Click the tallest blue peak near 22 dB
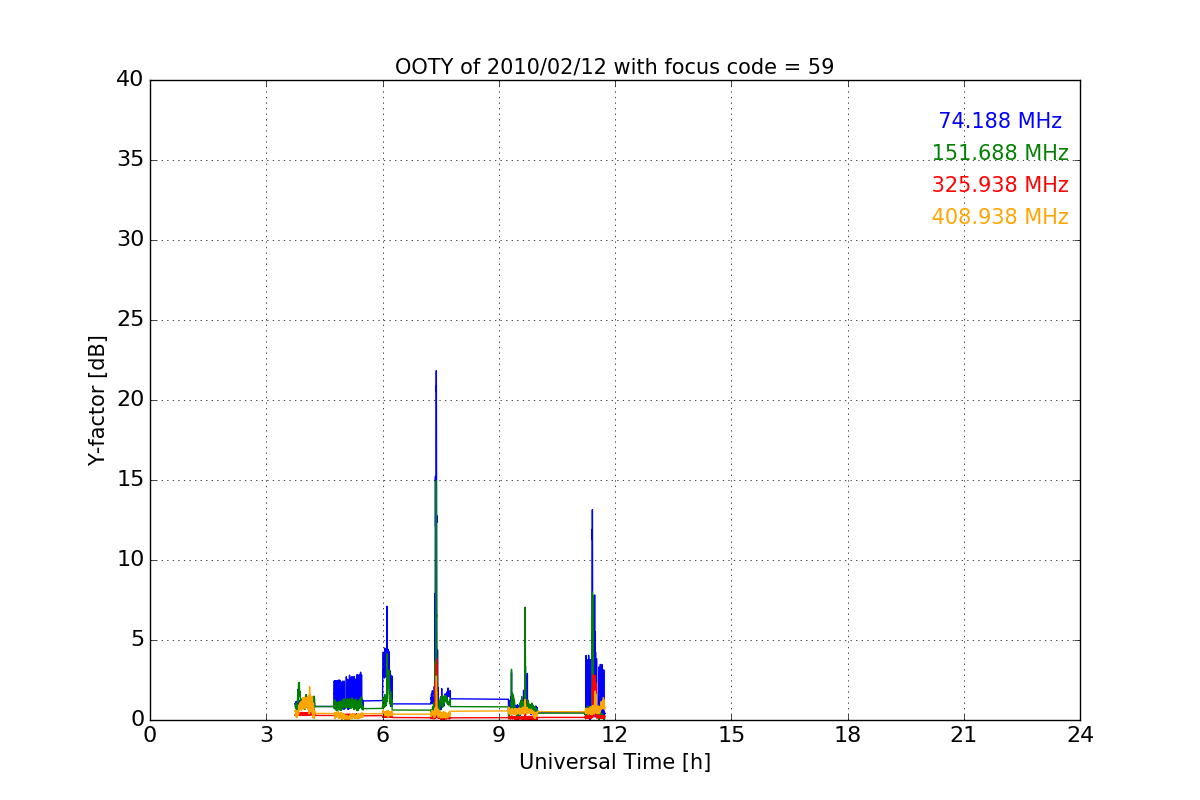The width and height of the screenshot is (1200, 800). [436, 372]
